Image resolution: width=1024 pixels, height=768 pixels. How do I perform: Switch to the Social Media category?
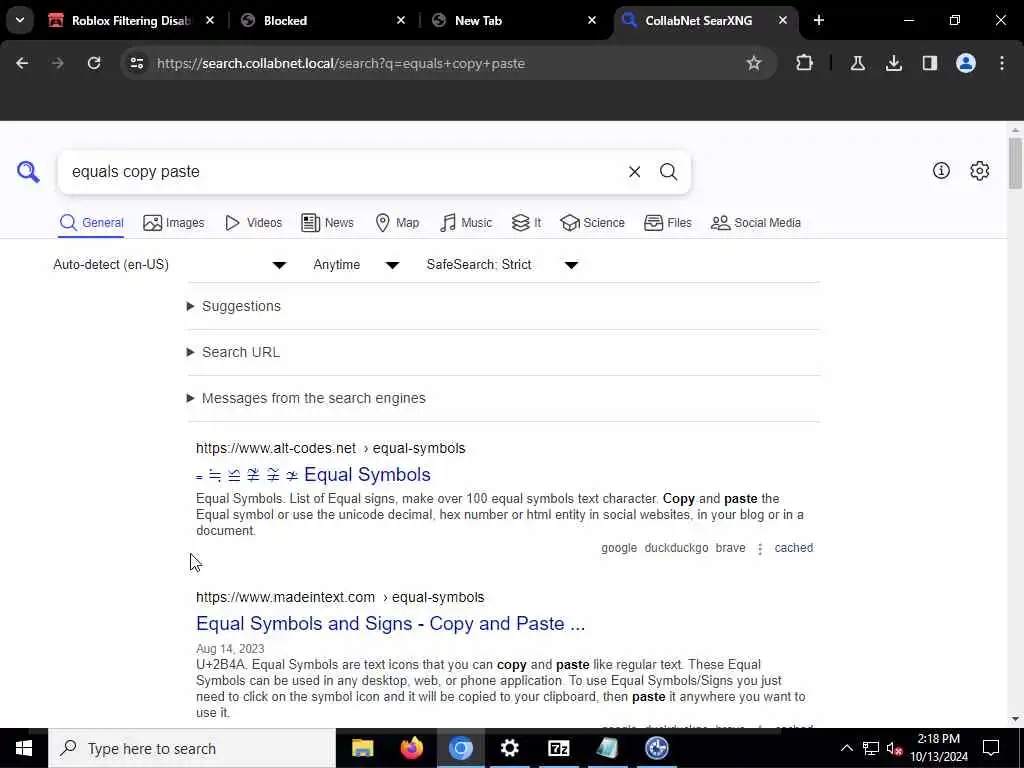(x=756, y=223)
